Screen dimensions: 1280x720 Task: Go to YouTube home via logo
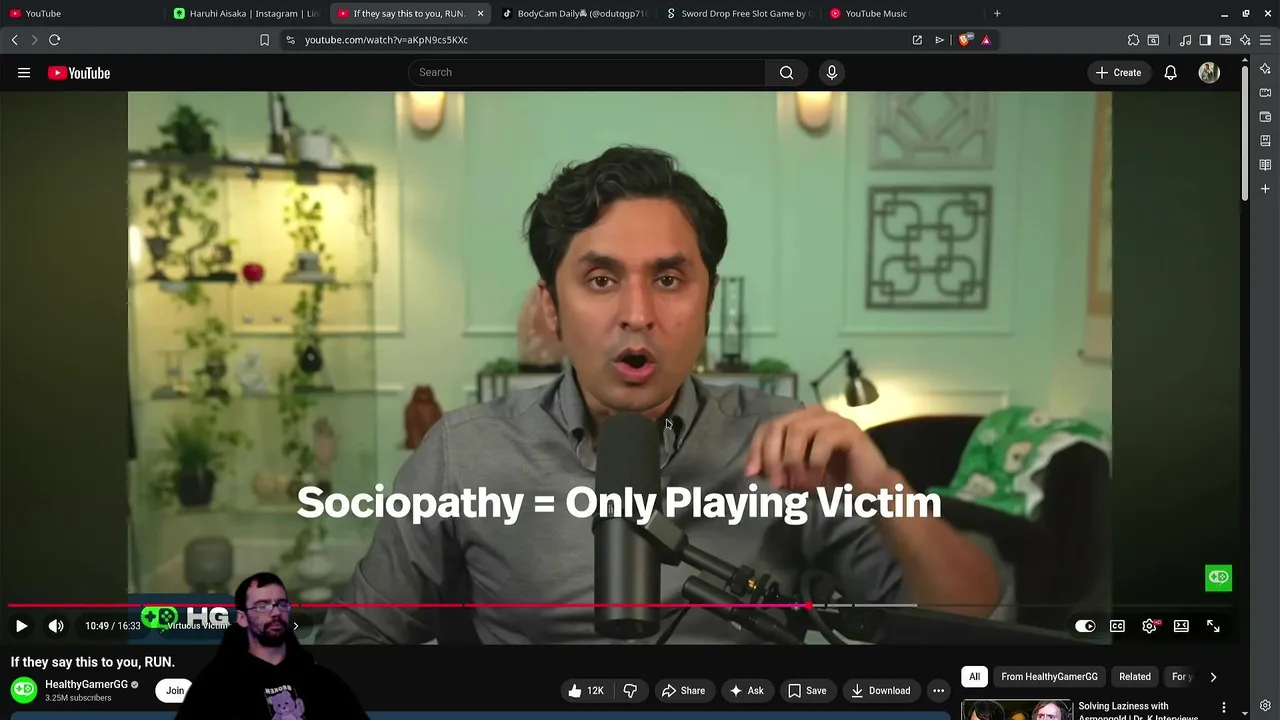(x=79, y=73)
